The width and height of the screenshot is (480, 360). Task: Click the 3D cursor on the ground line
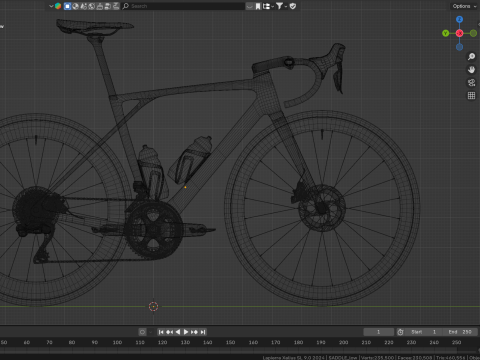pos(153,306)
